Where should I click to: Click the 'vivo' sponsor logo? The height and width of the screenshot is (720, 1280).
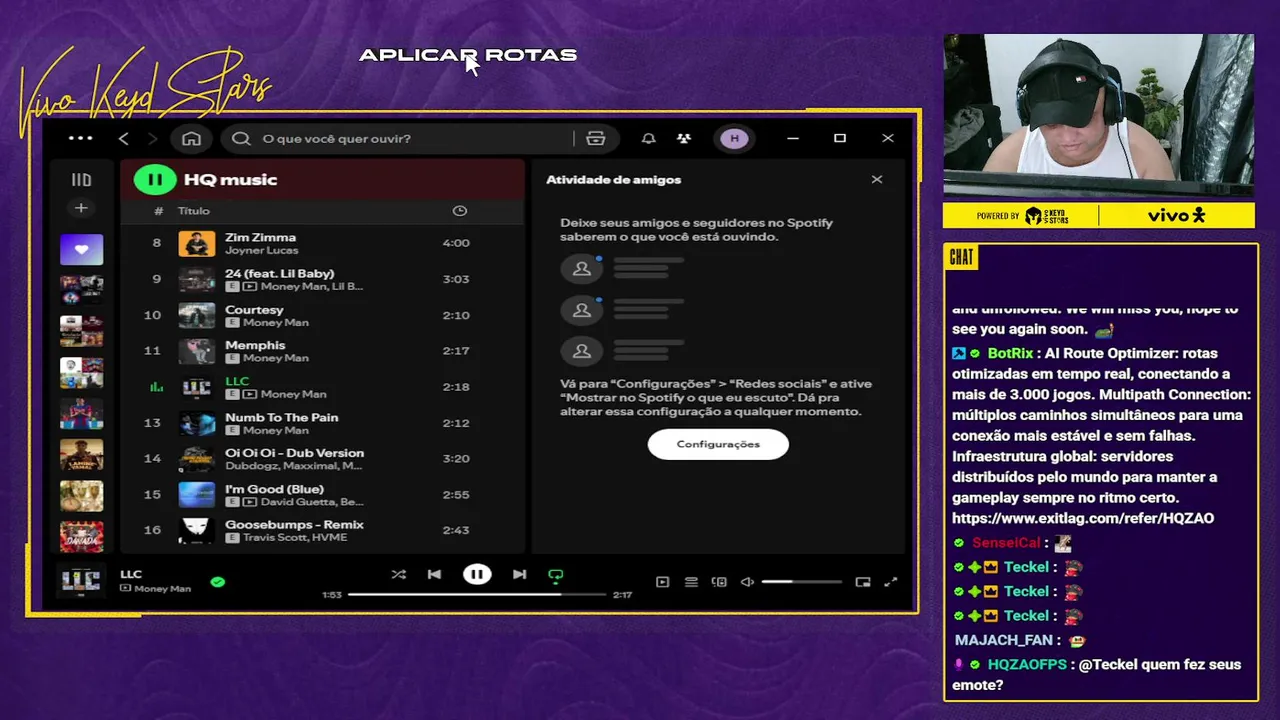pyautogui.click(x=1176, y=215)
